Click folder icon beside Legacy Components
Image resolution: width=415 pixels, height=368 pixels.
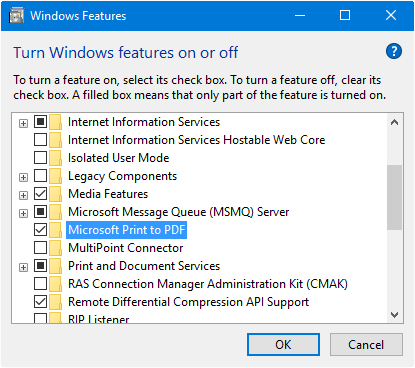click(x=55, y=176)
